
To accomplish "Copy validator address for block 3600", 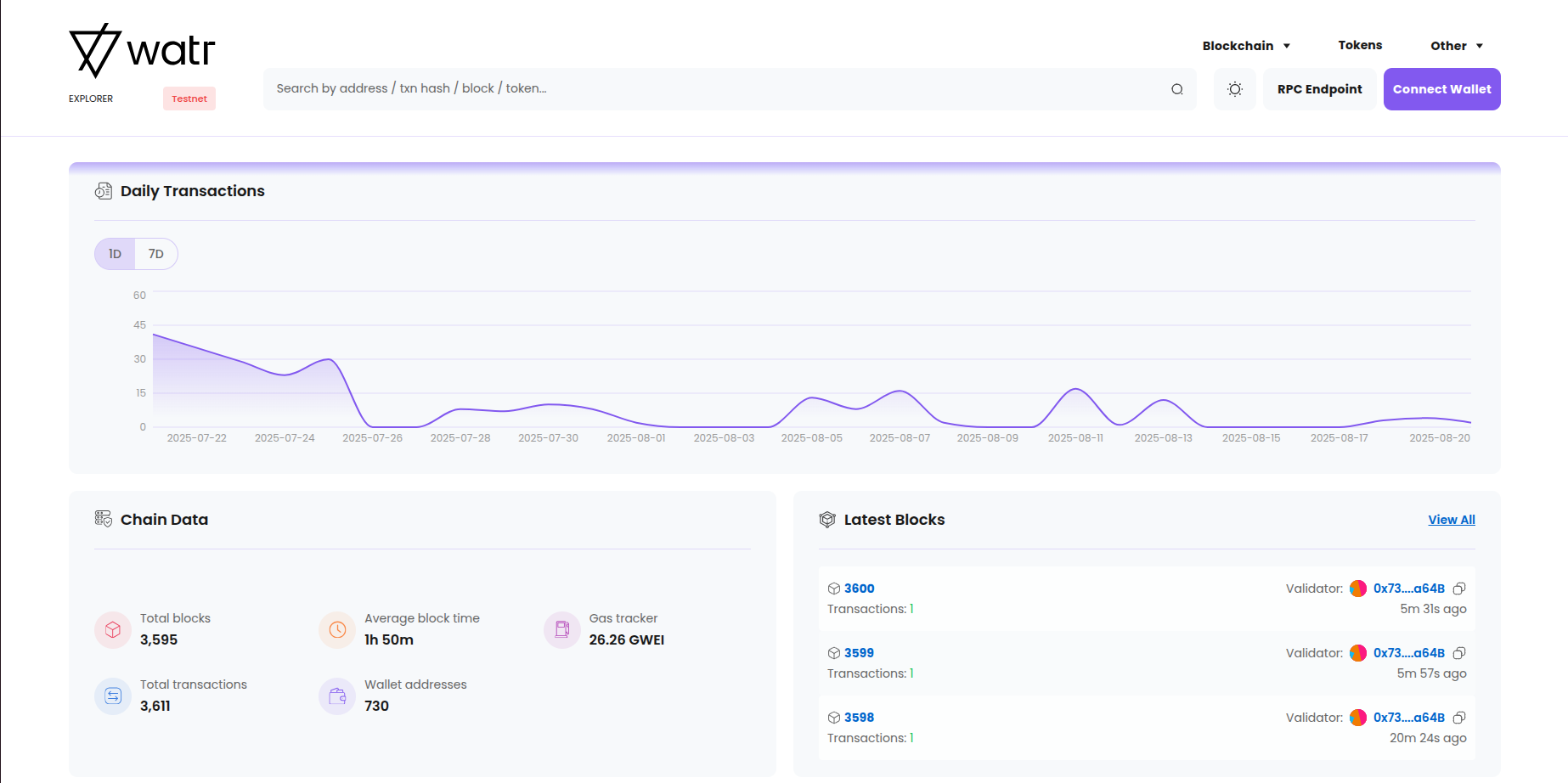I will (1459, 589).
